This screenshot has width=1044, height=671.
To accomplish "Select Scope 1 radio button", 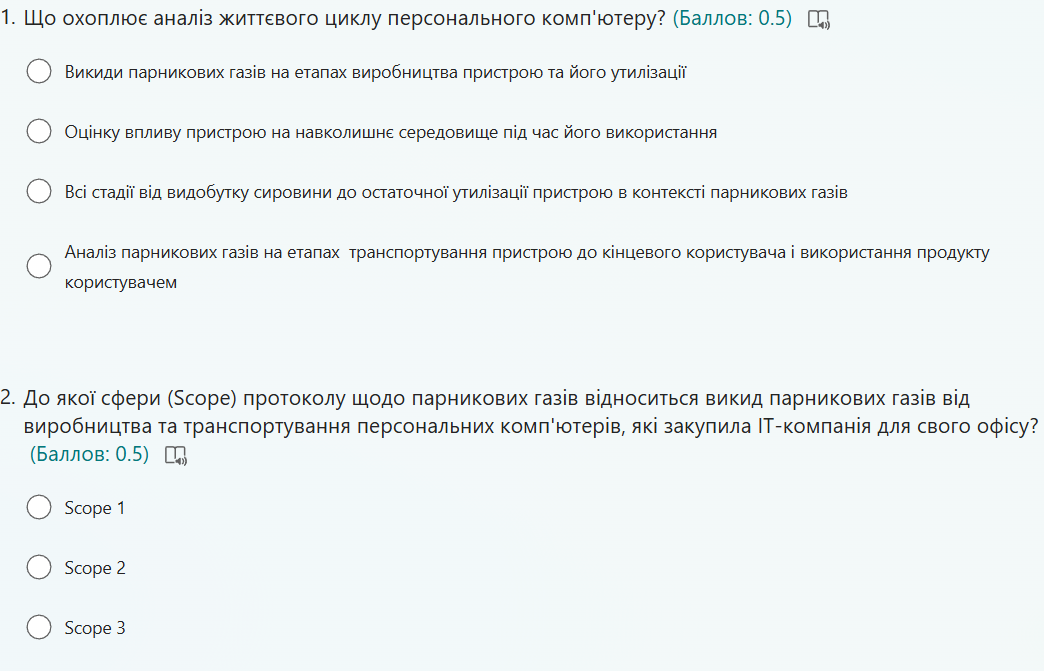I will (39, 507).
